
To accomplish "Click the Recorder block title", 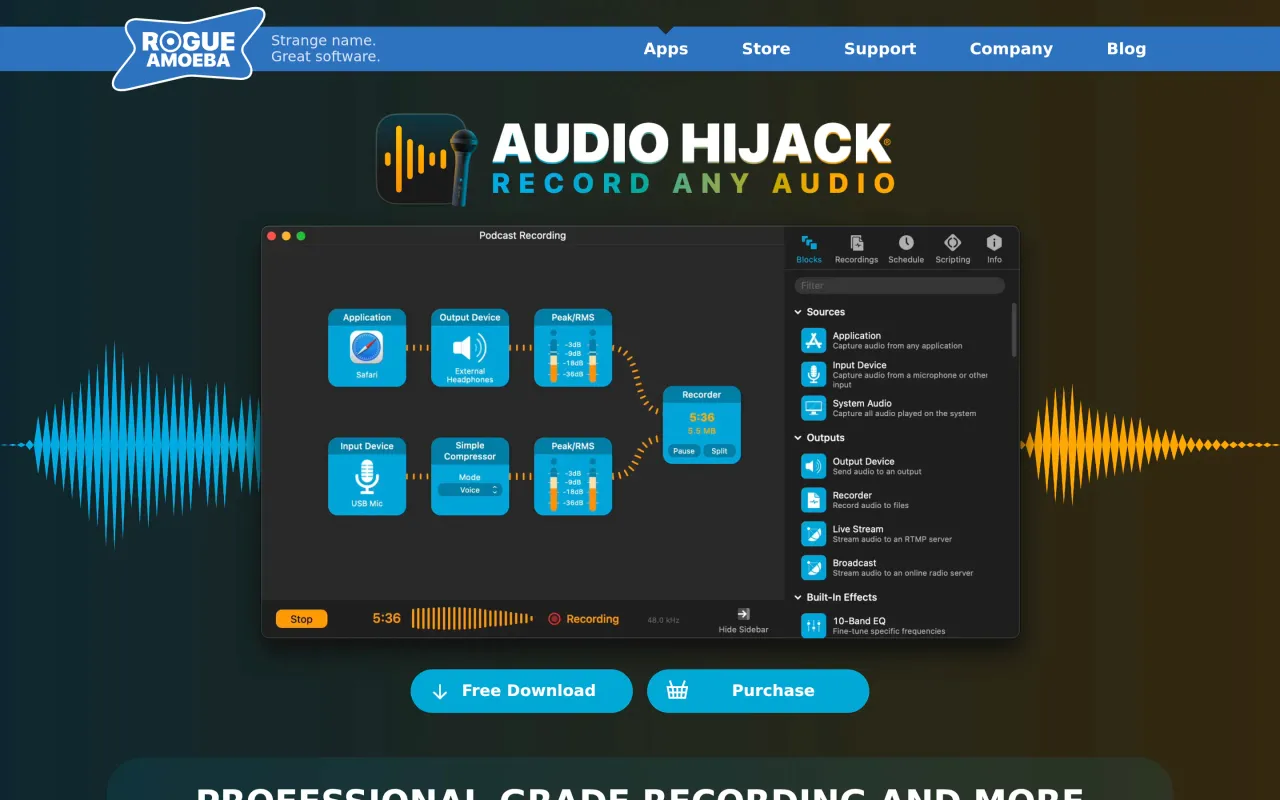I will [x=702, y=394].
